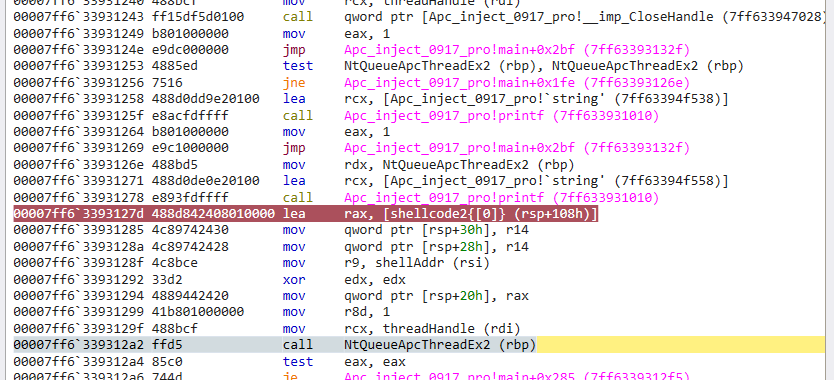Viewport: 834px width, 380px height.
Task: Select opcode bytes e8acfdffff
Action: coord(190,116)
